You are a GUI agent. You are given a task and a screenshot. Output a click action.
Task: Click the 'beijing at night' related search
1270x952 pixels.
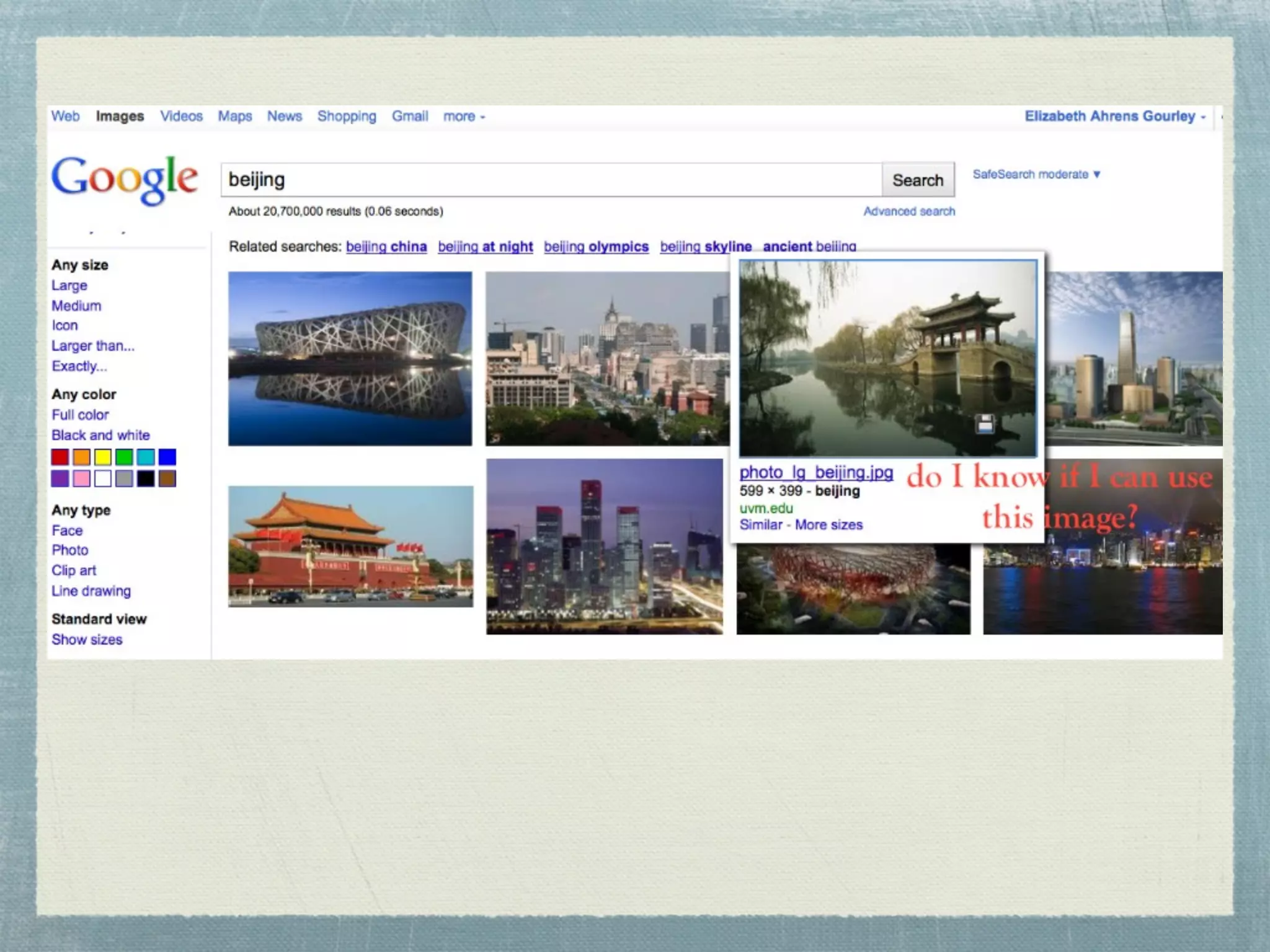coord(485,247)
